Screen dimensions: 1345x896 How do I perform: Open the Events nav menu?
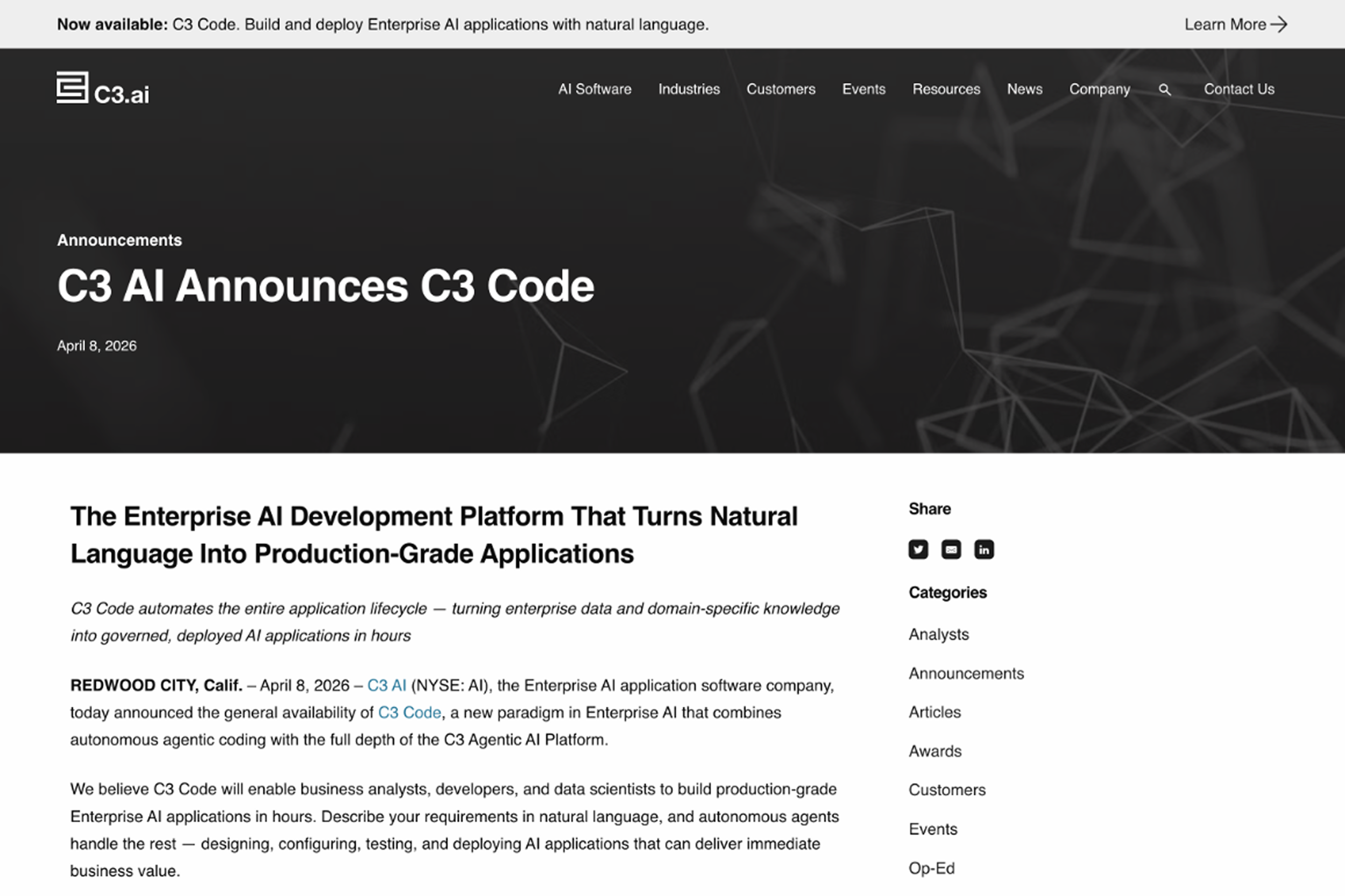[x=863, y=89]
